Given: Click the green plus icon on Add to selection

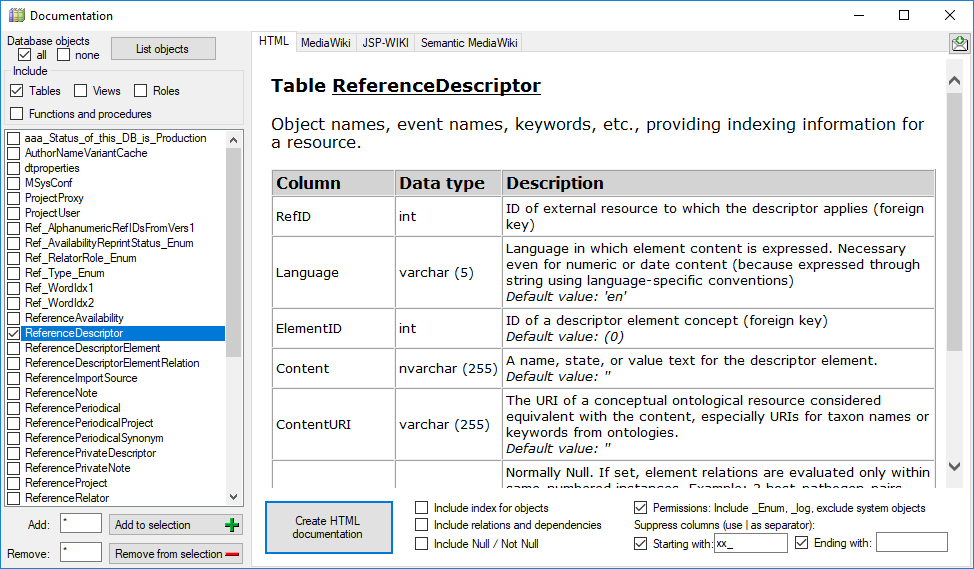Looking at the screenshot, I should (232, 525).
